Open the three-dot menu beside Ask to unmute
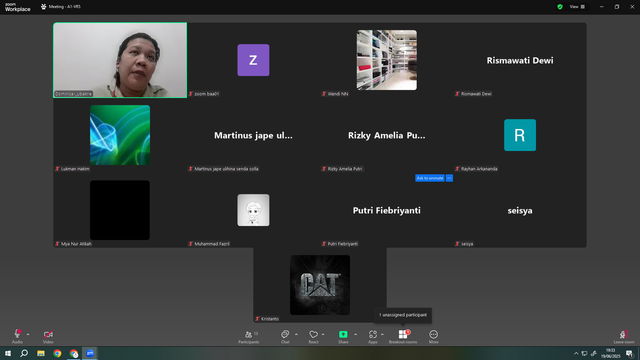The image size is (640, 360). point(449,178)
